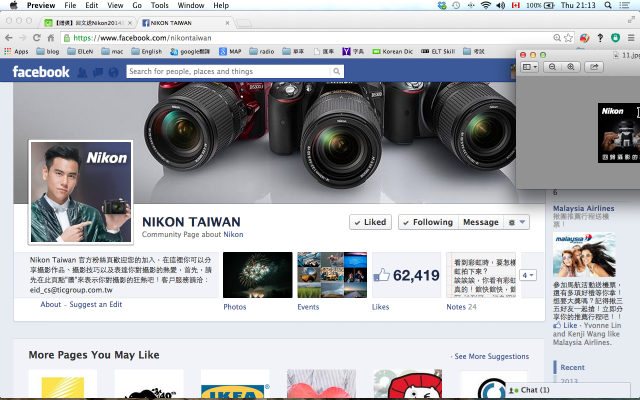Click the Message button
This screenshot has height=400, width=640.
481,222
